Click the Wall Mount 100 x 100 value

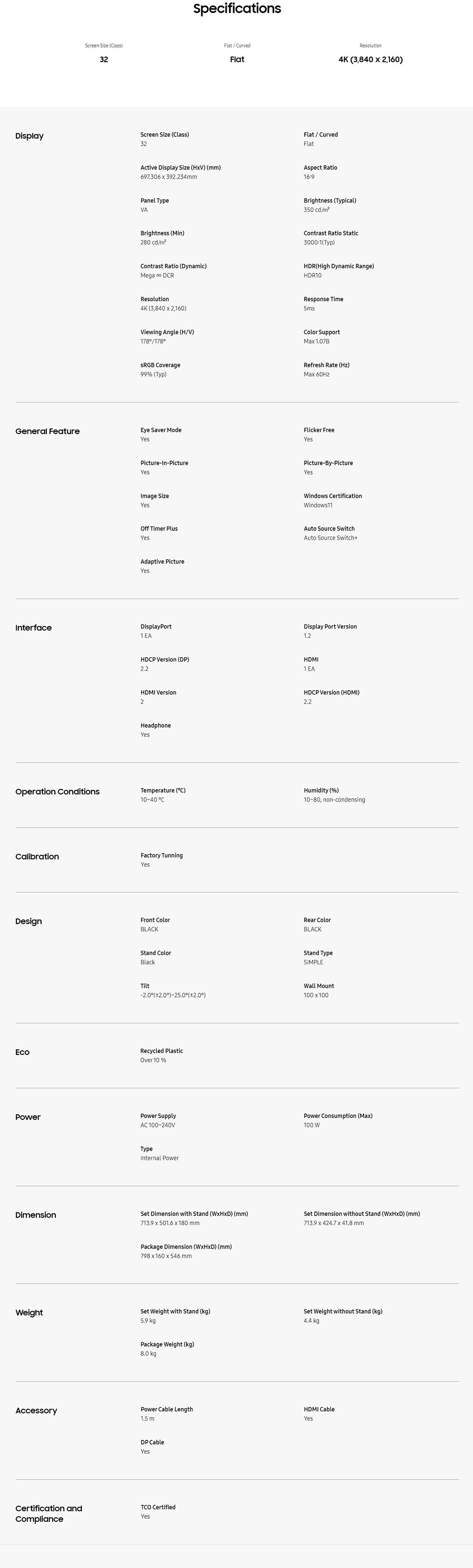316,995
